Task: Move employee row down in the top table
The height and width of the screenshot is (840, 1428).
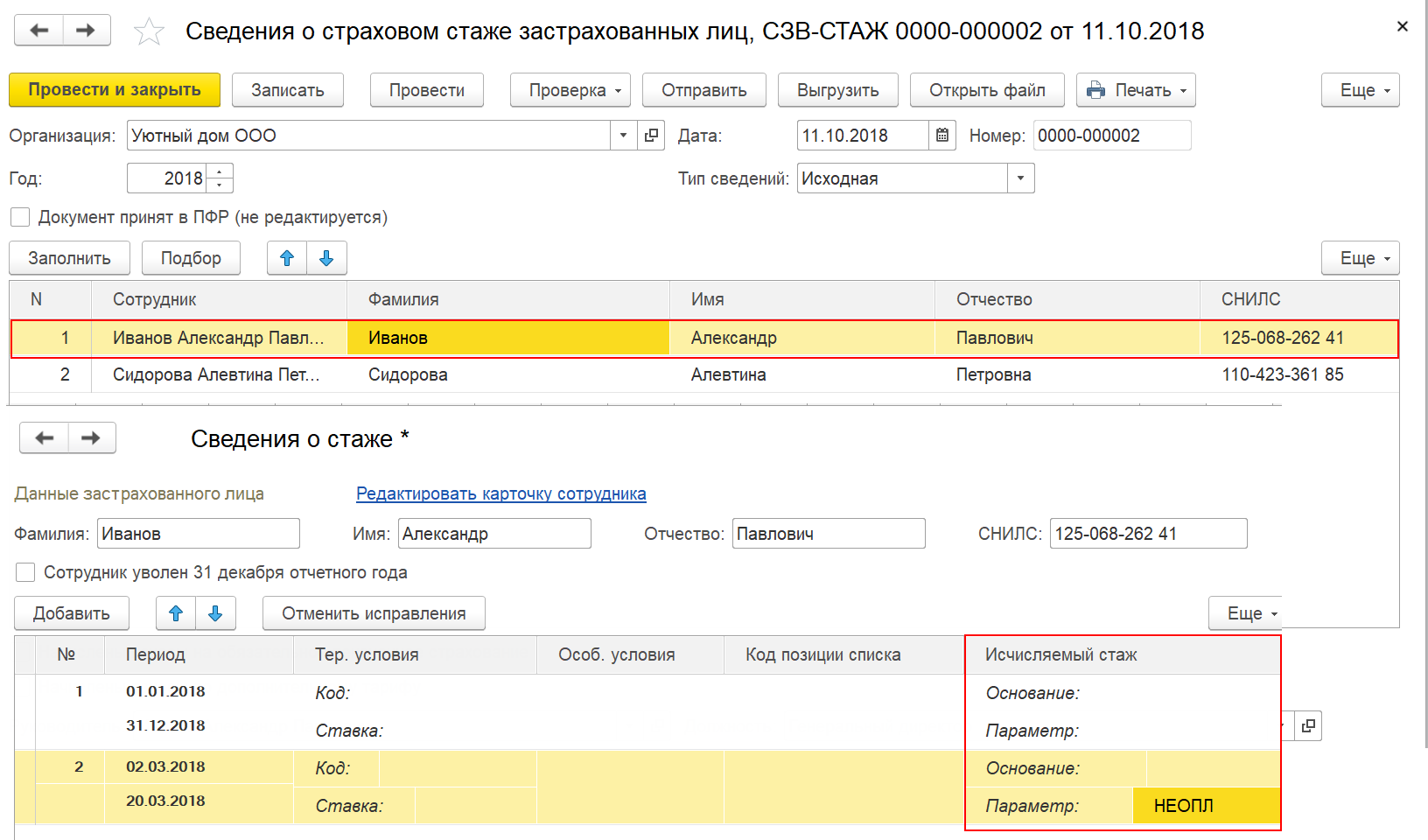Action: [x=326, y=258]
